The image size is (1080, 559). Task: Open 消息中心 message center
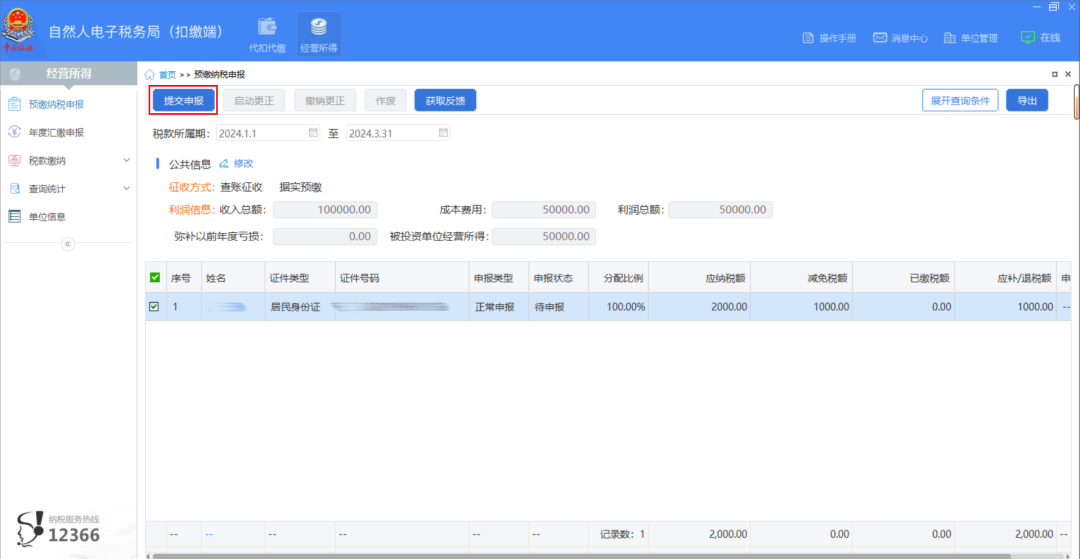[901, 38]
